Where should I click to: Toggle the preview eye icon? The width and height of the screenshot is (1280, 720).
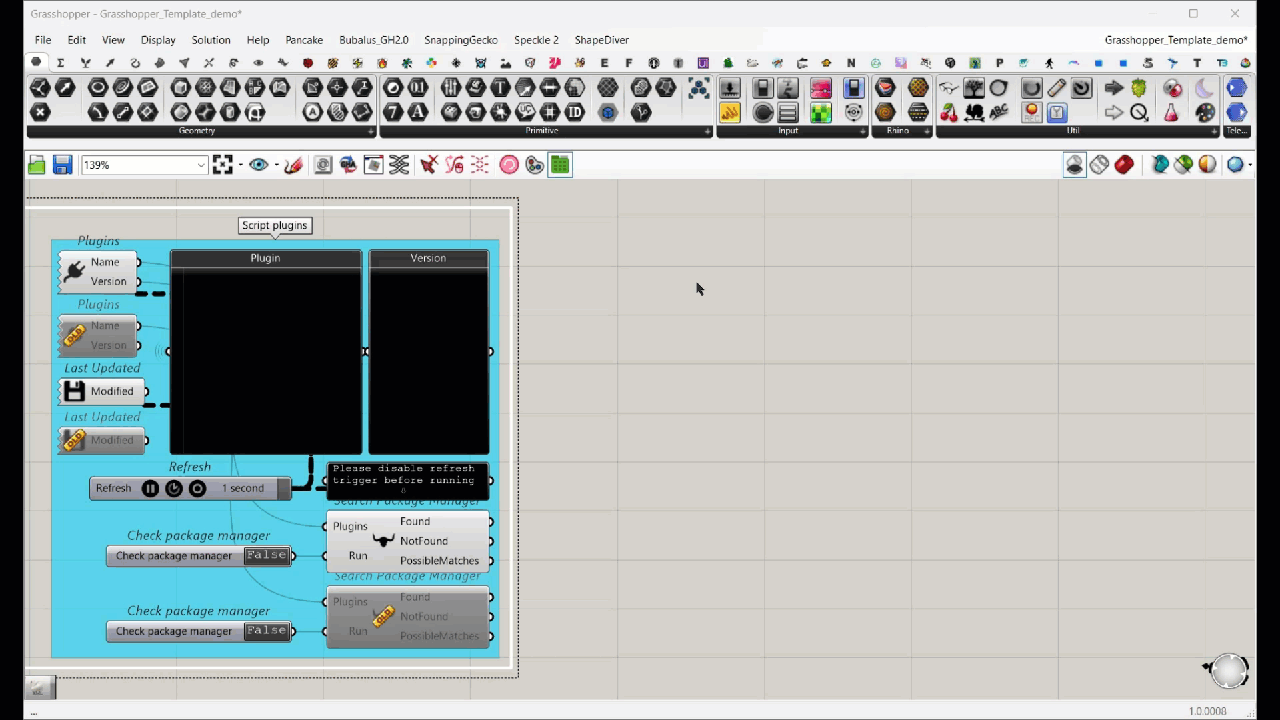258,165
